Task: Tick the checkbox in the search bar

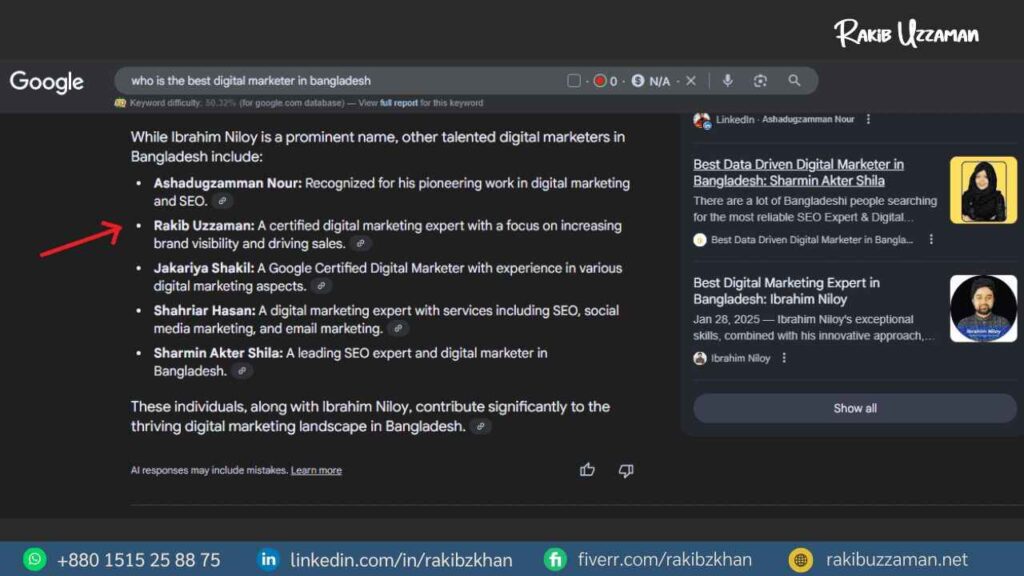Action: pyautogui.click(x=574, y=81)
